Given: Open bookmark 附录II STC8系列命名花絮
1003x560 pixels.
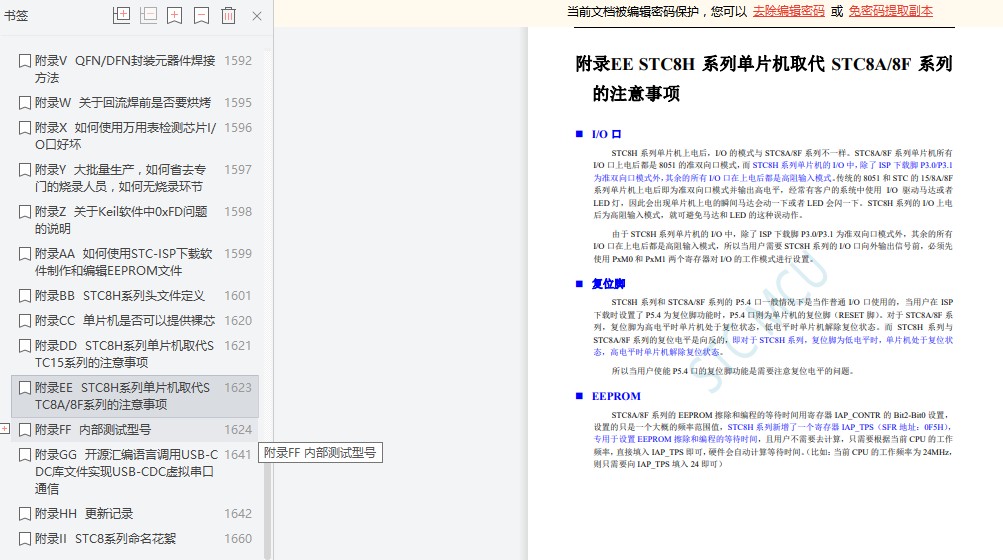Looking at the screenshot, I should [105, 539].
